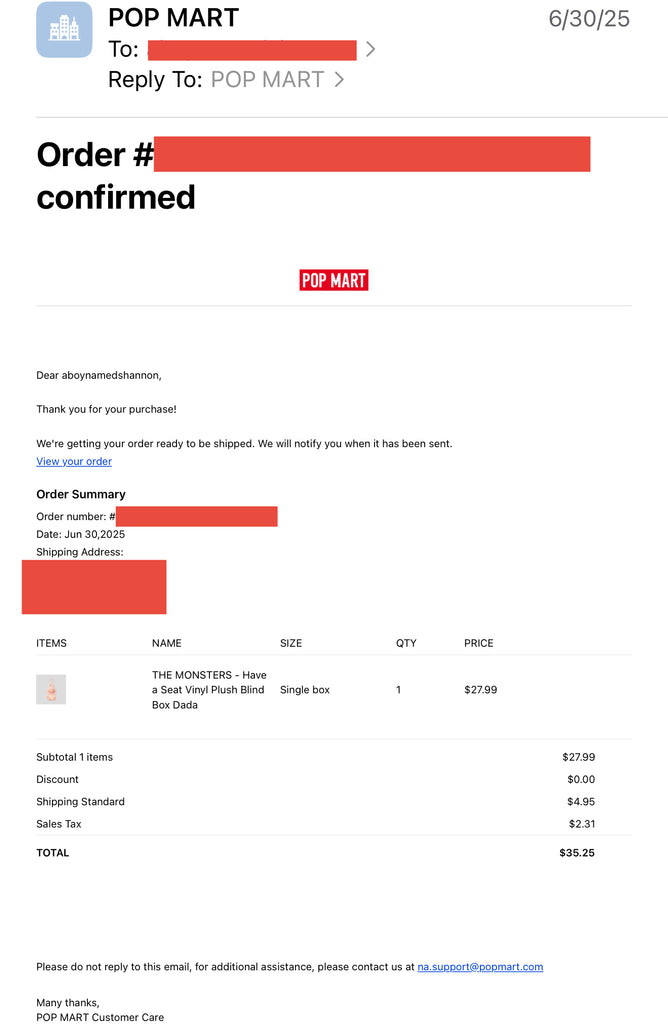The image size is (668, 1024).
Task: Tap the sender's building avatar icon
Action: point(64,29)
